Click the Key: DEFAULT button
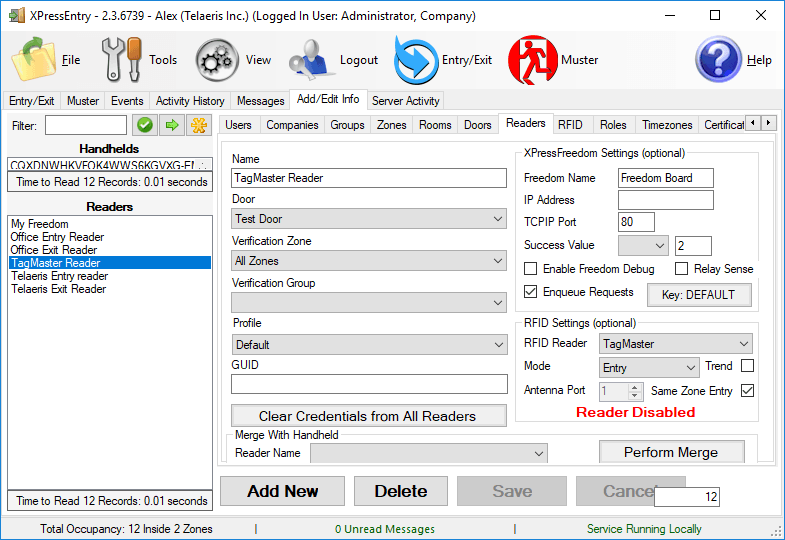785x540 pixels. [x=699, y=295]
